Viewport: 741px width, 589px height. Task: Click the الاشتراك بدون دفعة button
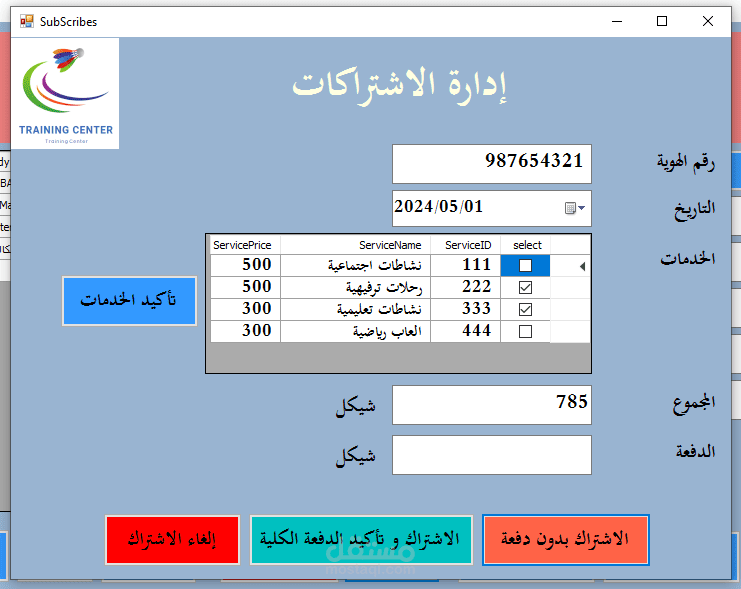click(566, 540)
